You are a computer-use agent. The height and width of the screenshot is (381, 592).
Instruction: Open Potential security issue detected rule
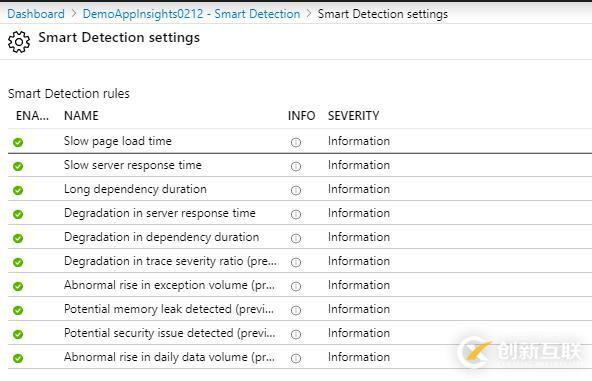coord(170,333)
